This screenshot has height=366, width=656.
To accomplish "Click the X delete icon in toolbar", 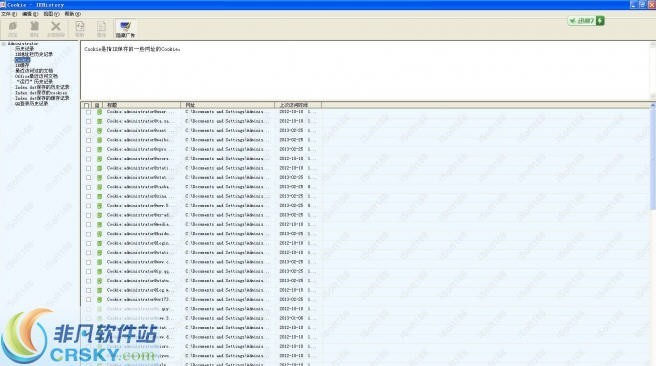I will (x=56, y=27).
